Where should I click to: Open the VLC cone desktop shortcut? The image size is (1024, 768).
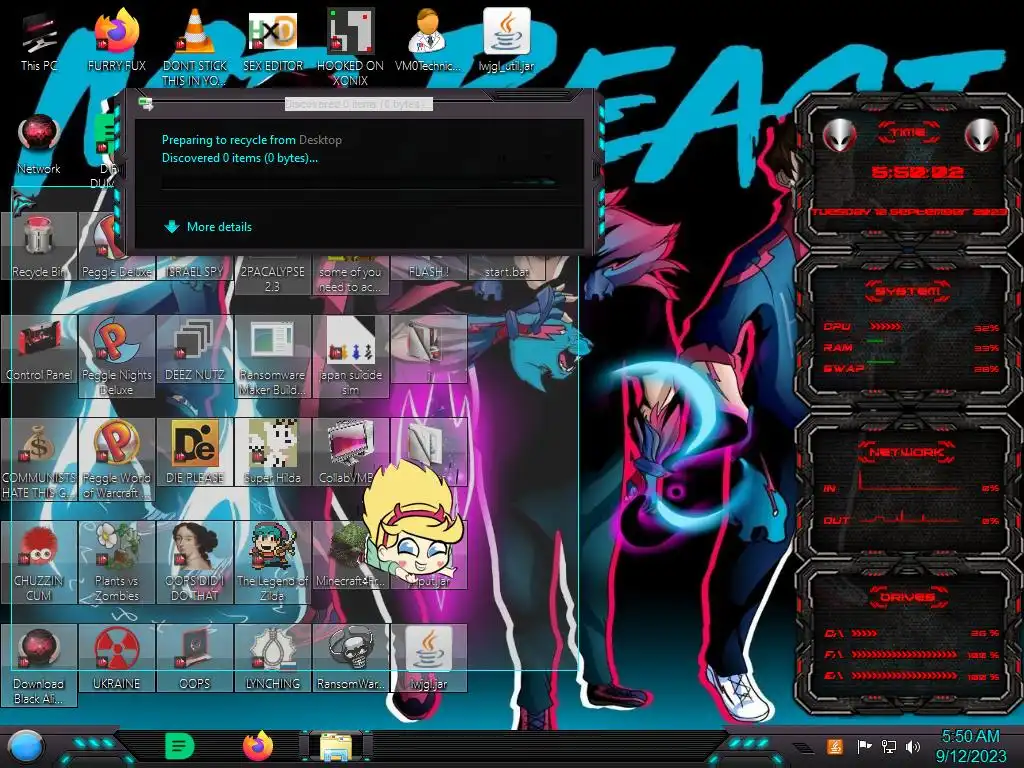[x=195, y=47]
